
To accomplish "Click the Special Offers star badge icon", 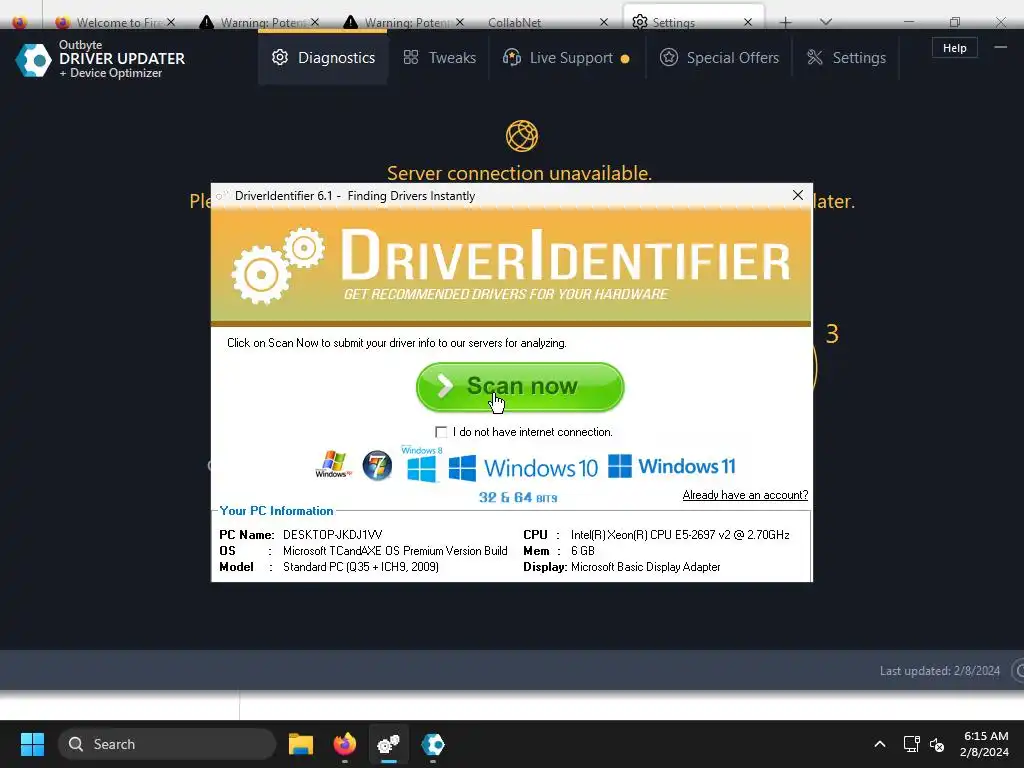I will 668,57.
